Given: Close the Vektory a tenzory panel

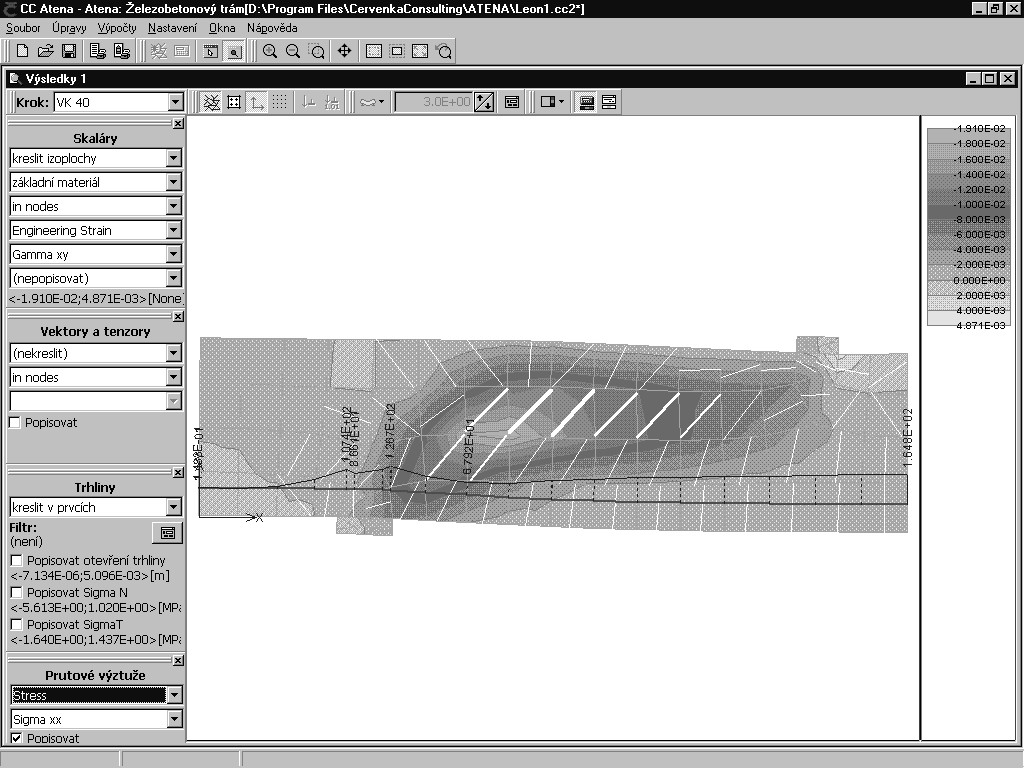Looking at the screenshot, I should click(178, 317).
